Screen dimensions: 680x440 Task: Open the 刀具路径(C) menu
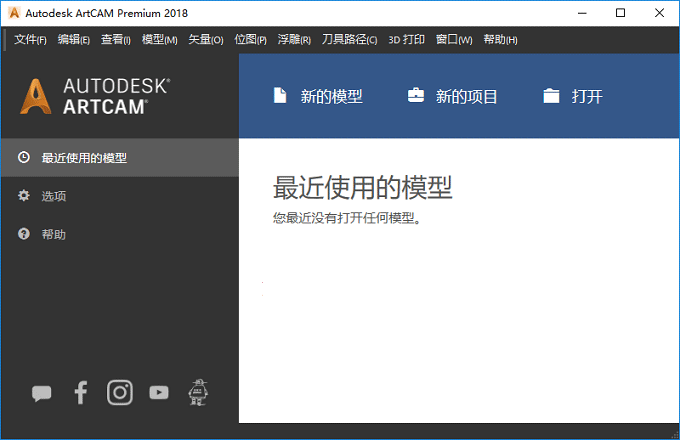pos(350,40)
